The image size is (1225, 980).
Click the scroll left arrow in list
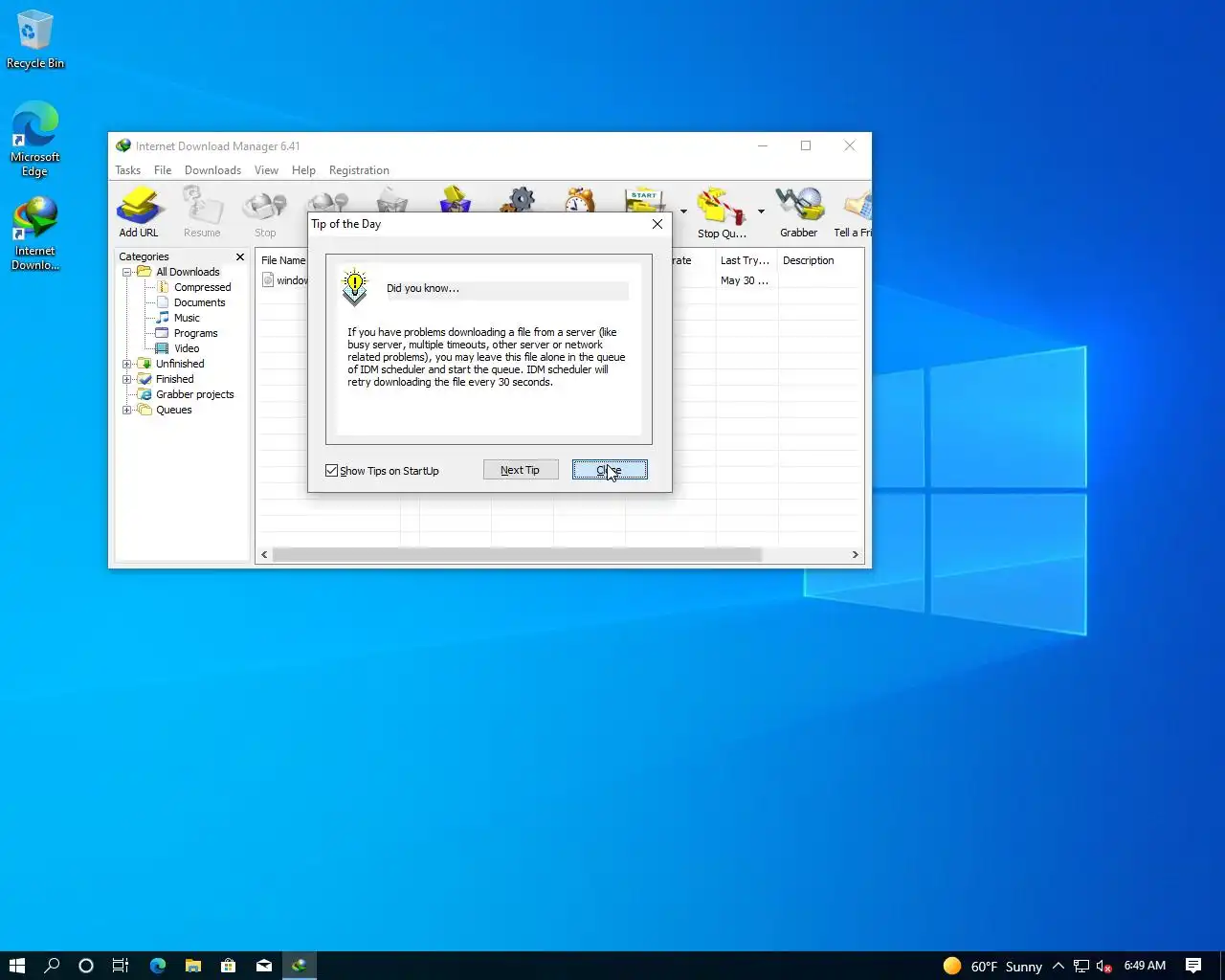click(x=265, y=555)
